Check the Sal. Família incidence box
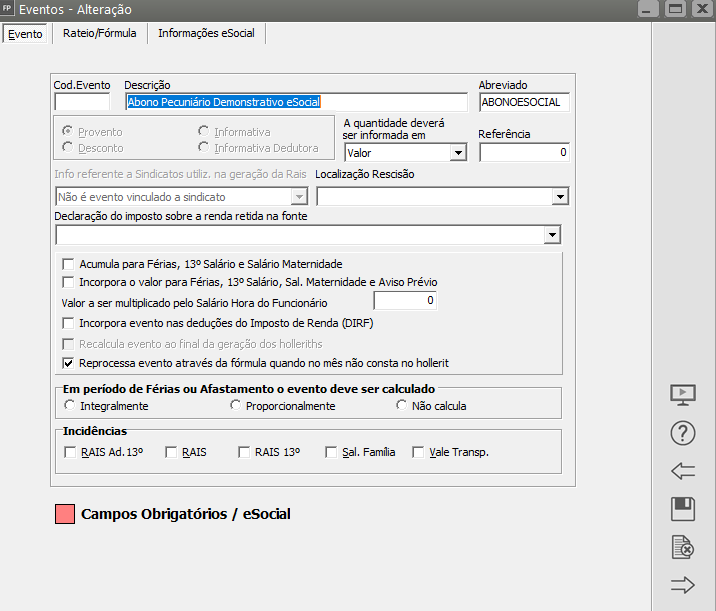Screen dimensions: 716x611 tap(332, 452)
